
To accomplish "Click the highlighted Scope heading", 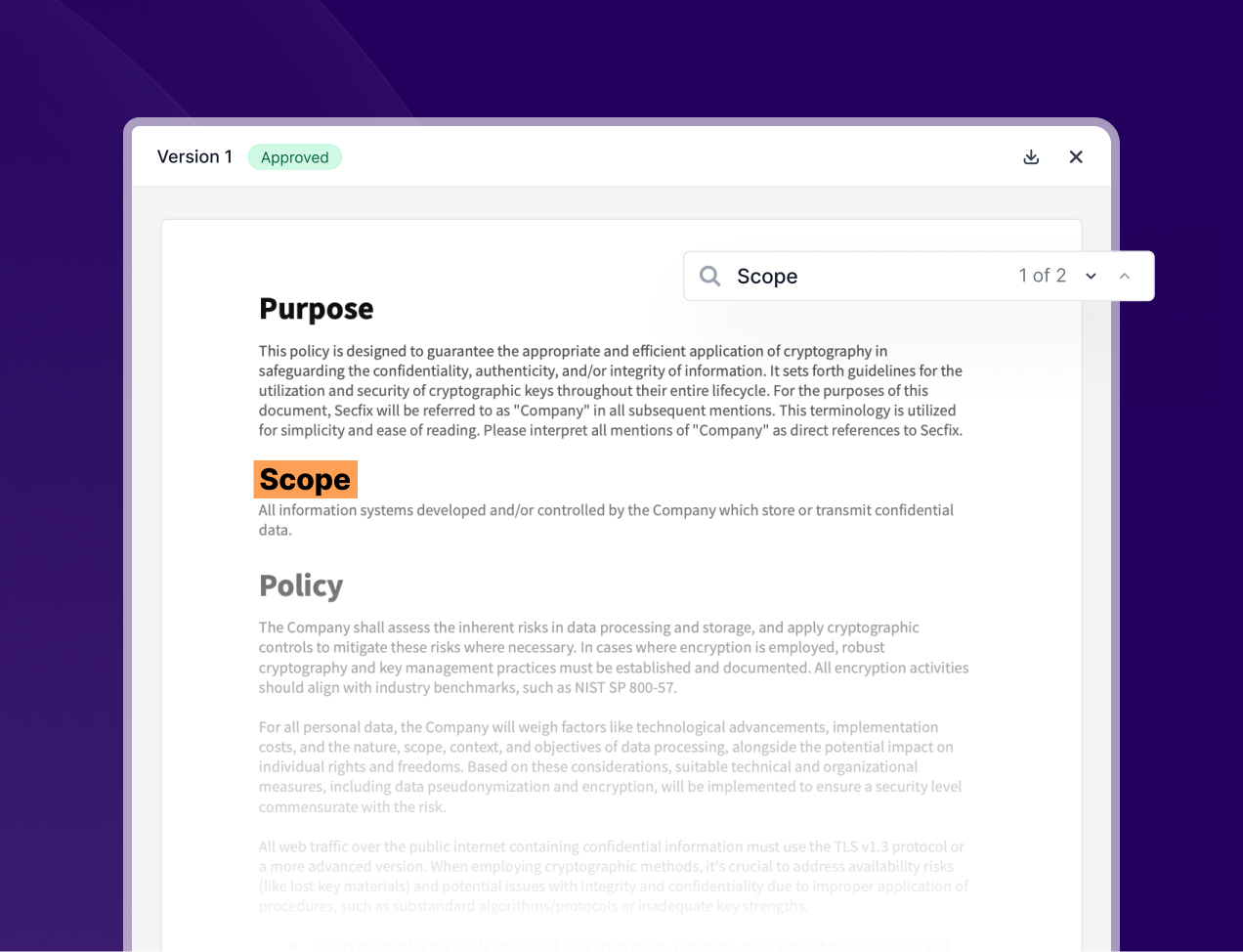I will pyautogui.click(x=305, y=480).
